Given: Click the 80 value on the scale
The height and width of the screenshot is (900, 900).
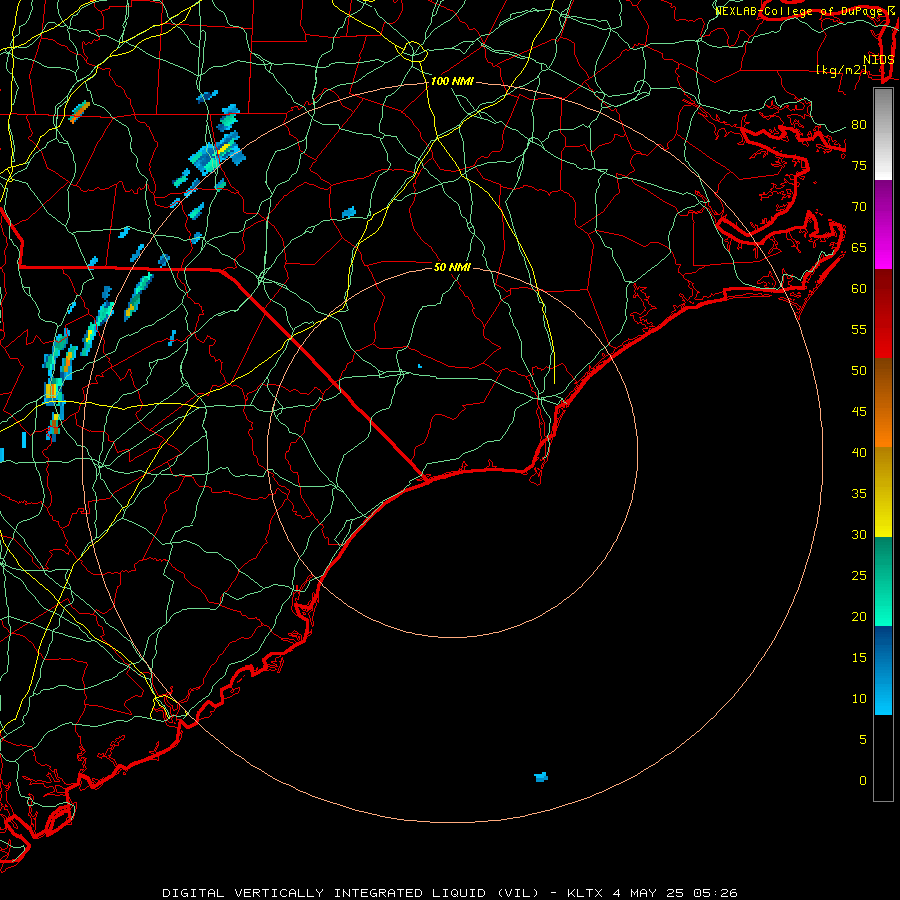Looking at the screenshot, I should [859, 125].
